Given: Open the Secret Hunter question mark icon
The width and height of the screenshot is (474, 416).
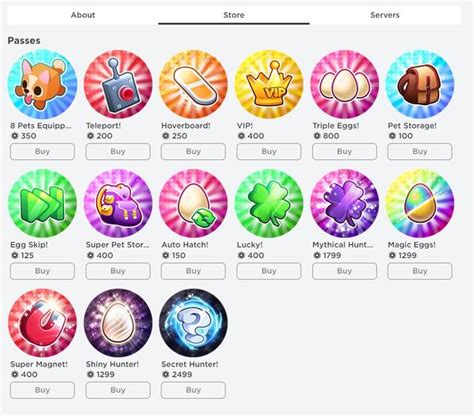Looking at the screenshot, I should (193, 323).
